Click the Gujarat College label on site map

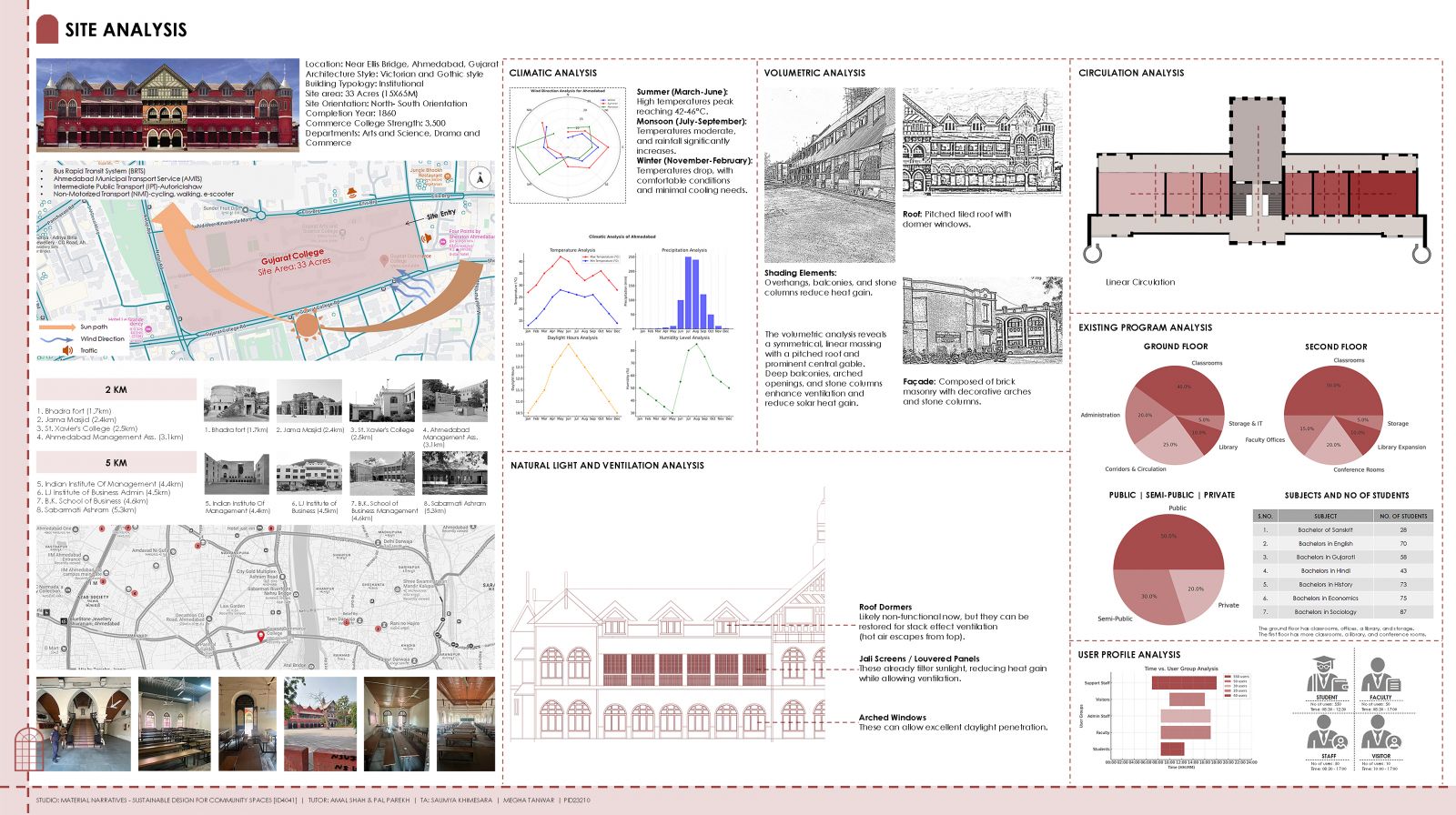(292, 257)
